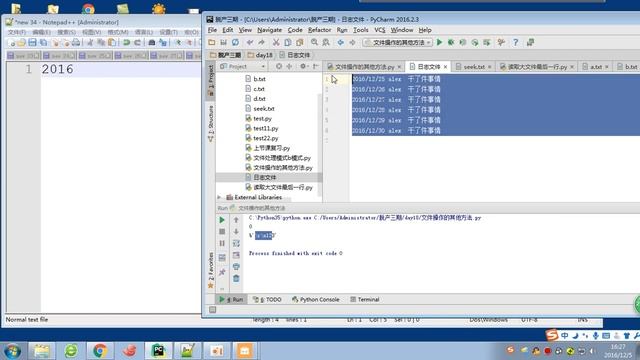Screen dimensions: 640x360
Task: Toggle the Project side tab
Action: point(211,81)
